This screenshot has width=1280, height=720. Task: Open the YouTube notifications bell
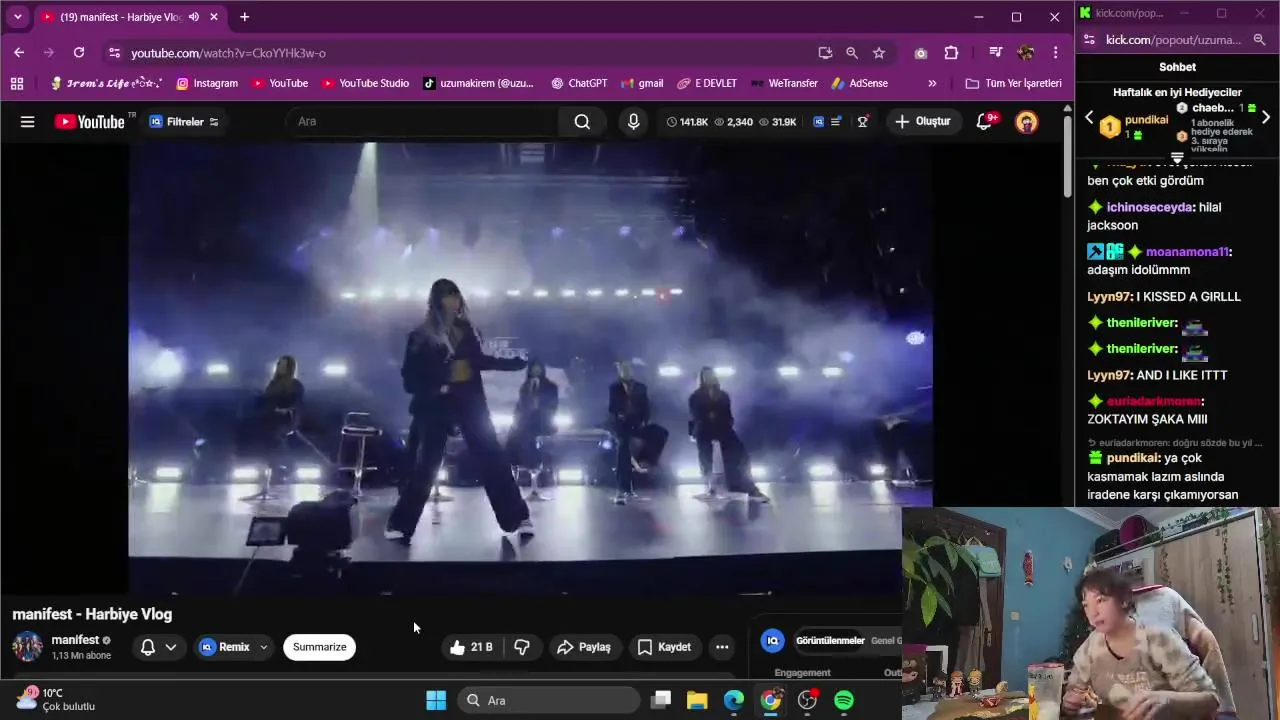click(985, 122)
